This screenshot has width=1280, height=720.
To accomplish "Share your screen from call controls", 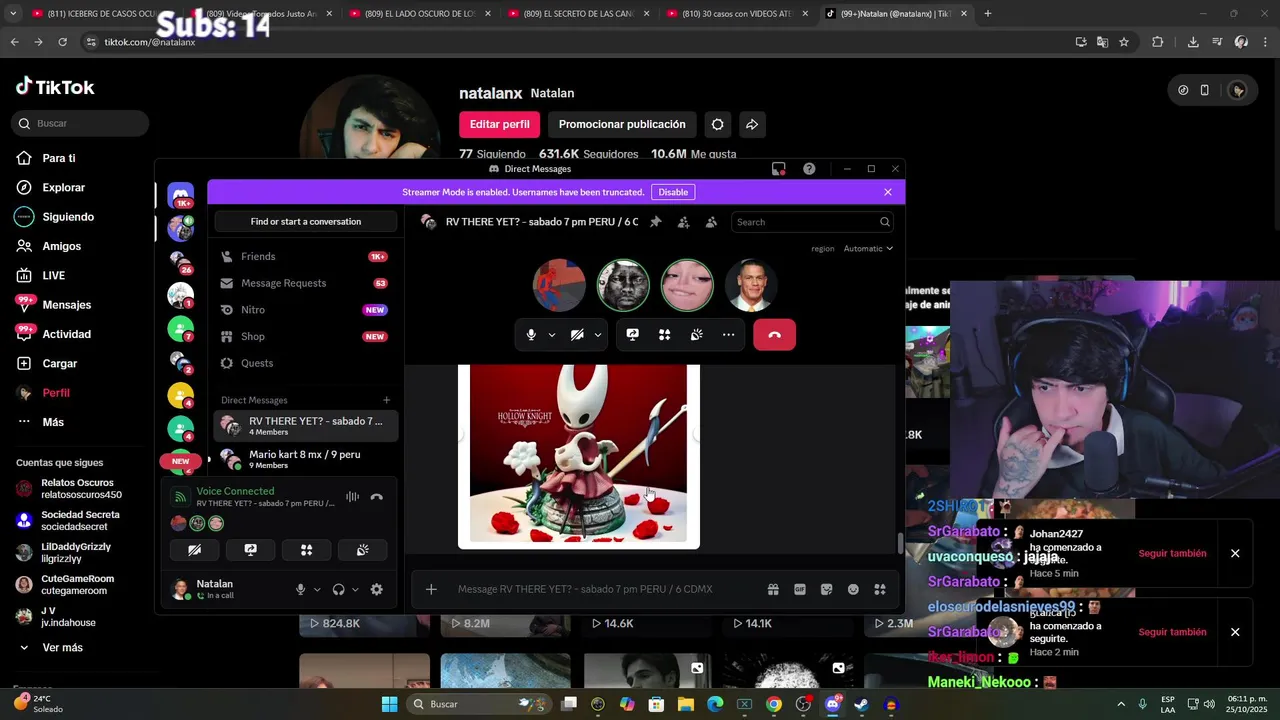I will pos(632,335).
